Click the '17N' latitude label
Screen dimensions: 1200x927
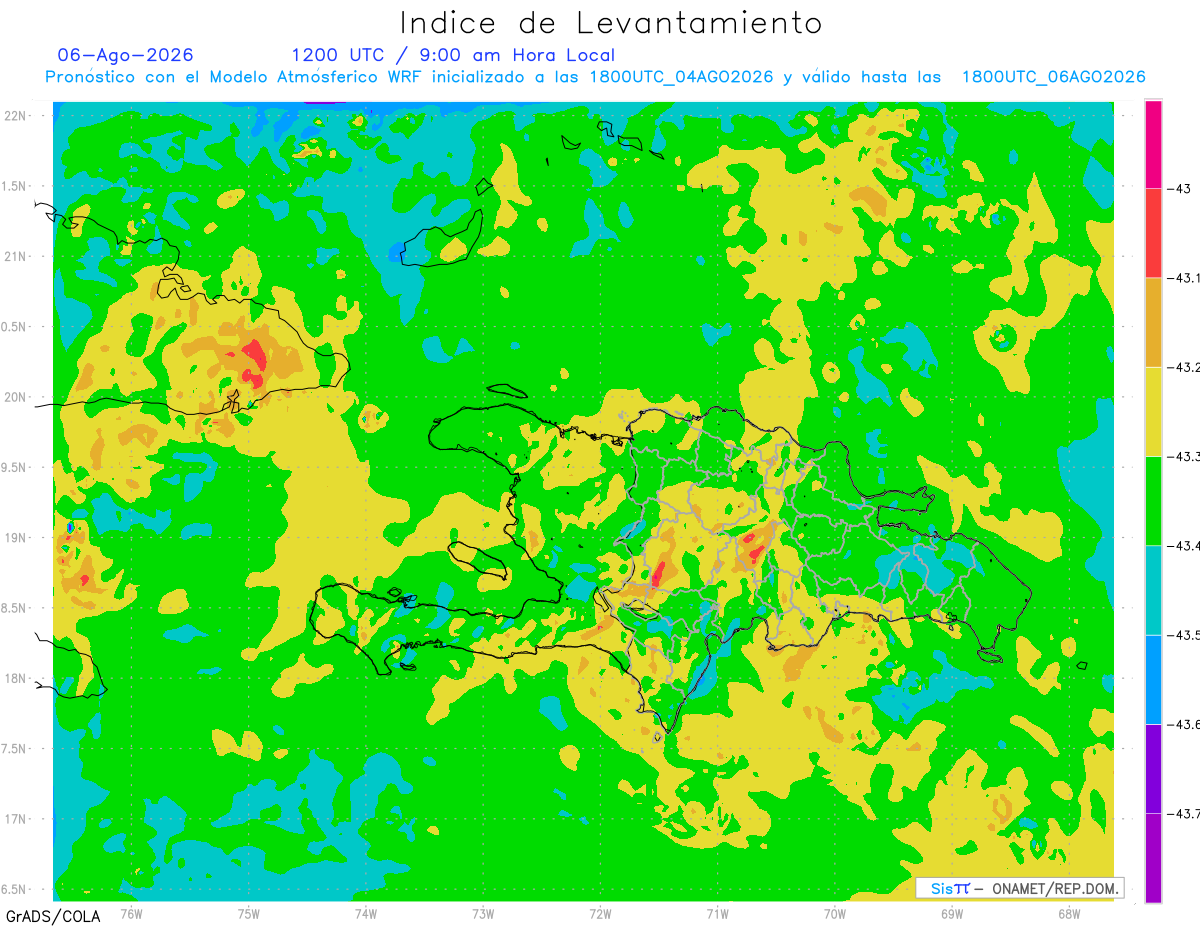[x=15, y=819]
